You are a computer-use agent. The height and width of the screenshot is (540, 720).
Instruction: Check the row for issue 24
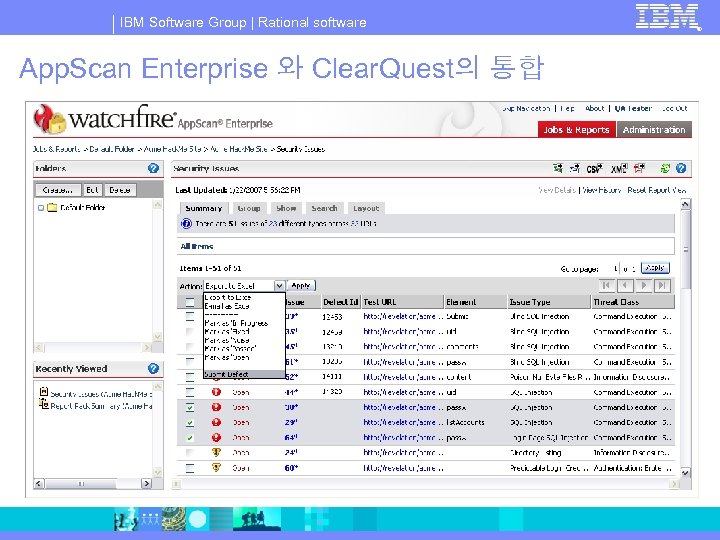(190, 453)
